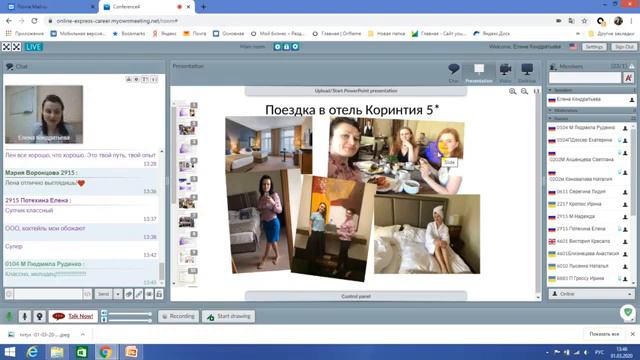Image resolution: width=640 pixels, height=360 pixels.
Task: Open the Desktop sharing view
Action: point(527,73)
